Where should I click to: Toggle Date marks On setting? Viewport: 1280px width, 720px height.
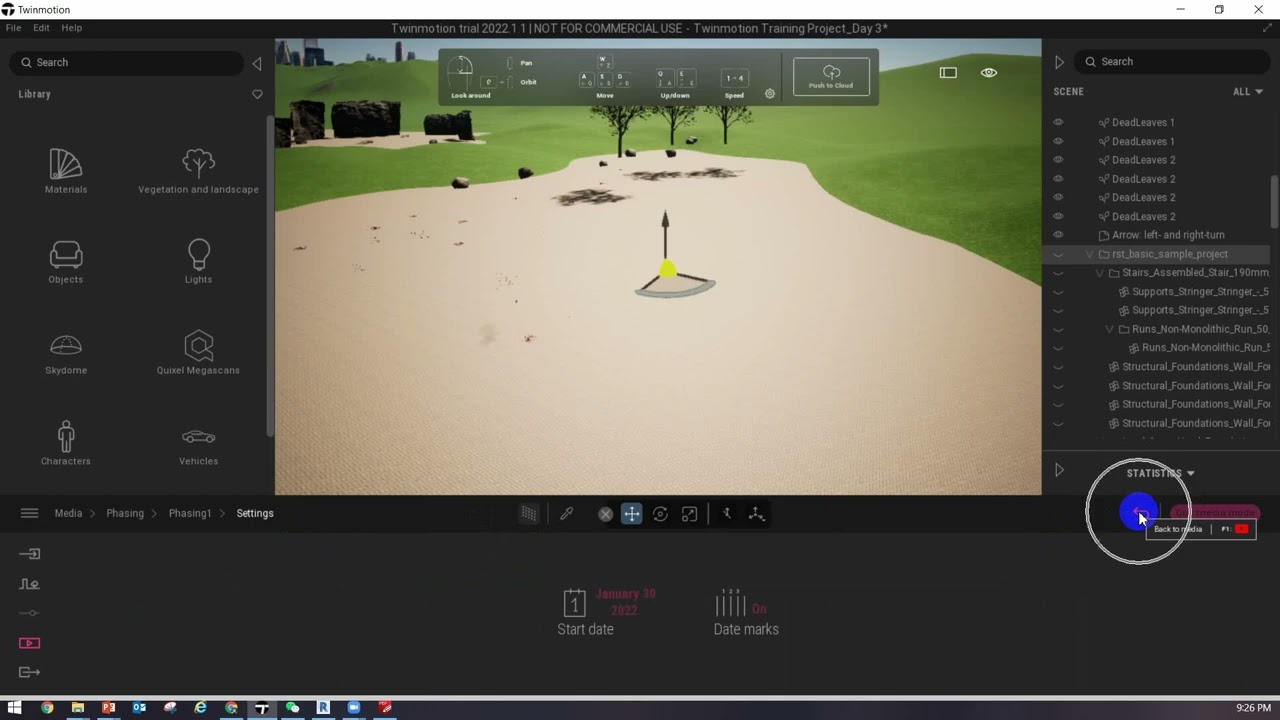[746, 611]
